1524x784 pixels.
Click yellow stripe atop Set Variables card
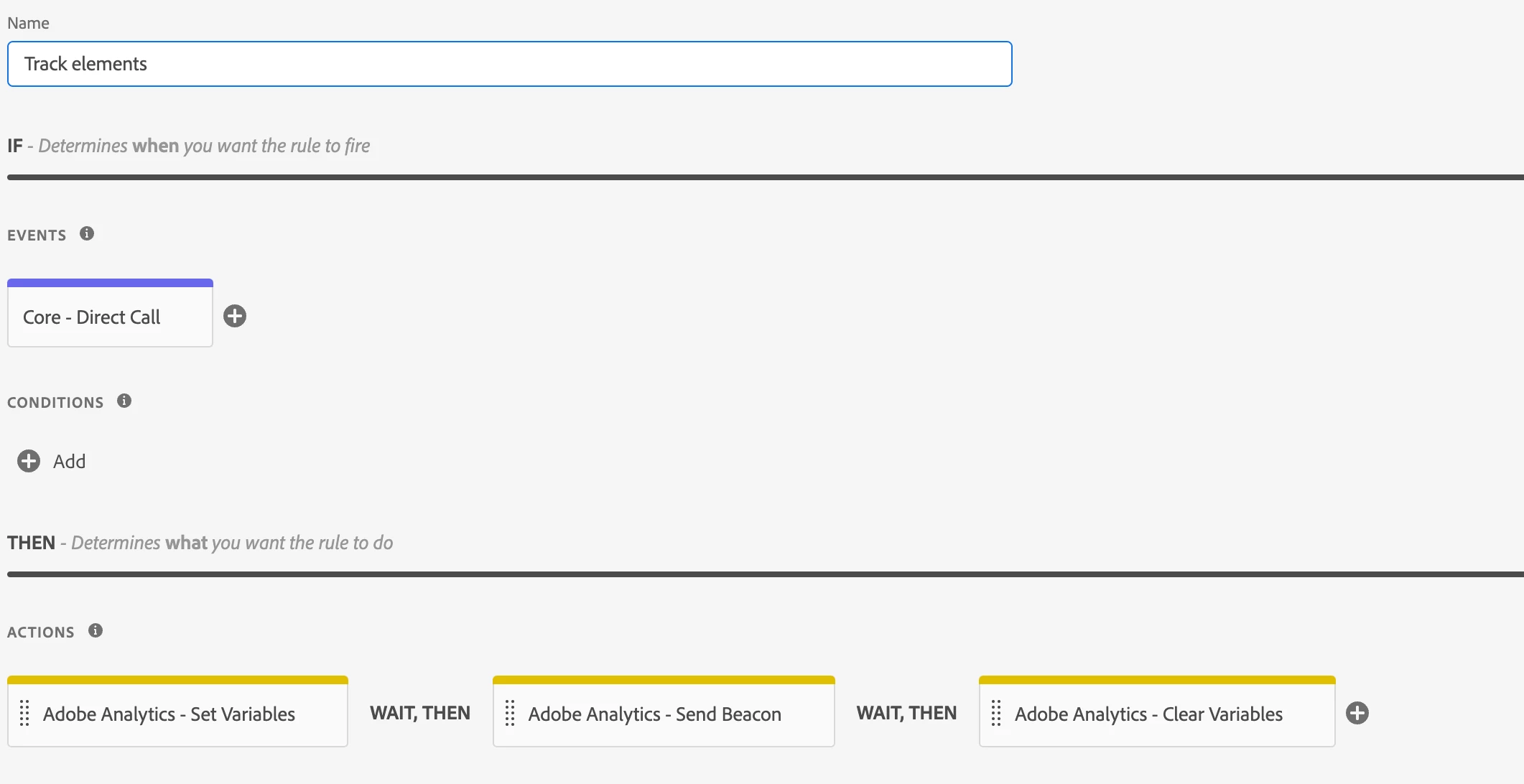tap(177, 680)
